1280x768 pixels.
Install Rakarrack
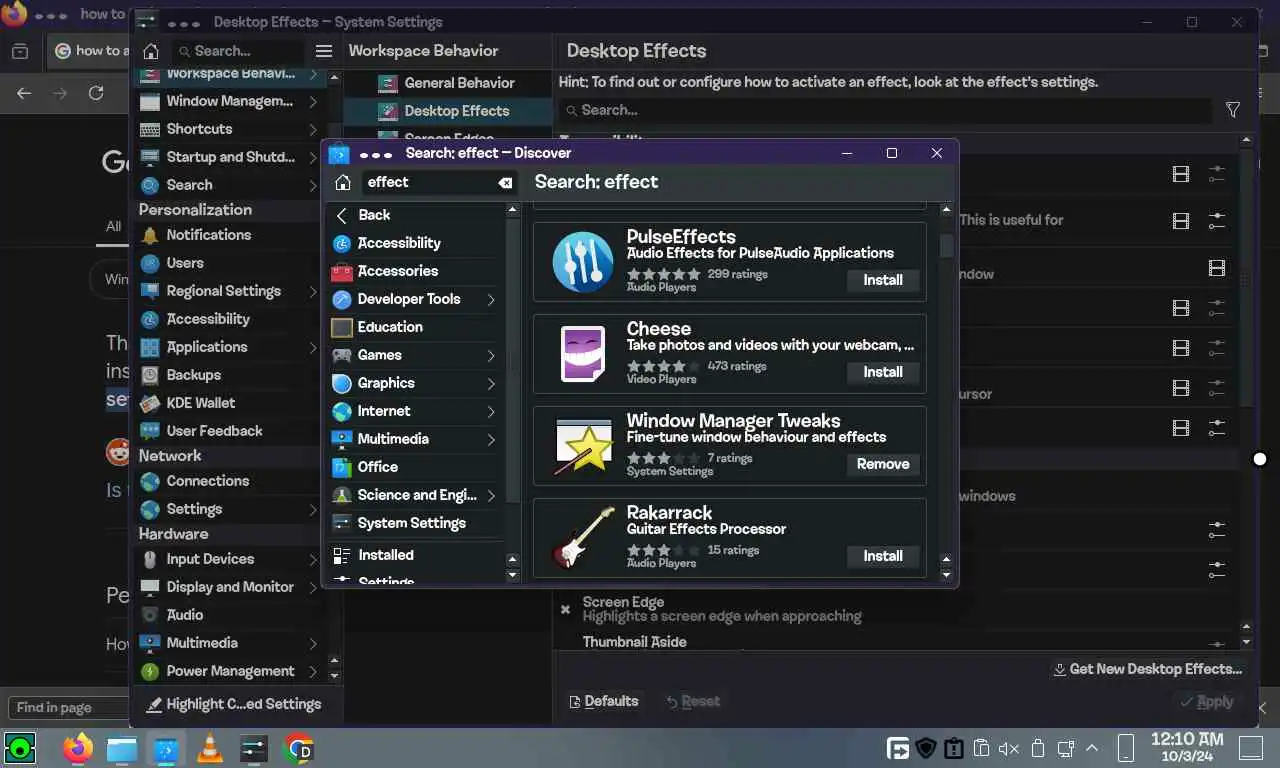[883, 556]
